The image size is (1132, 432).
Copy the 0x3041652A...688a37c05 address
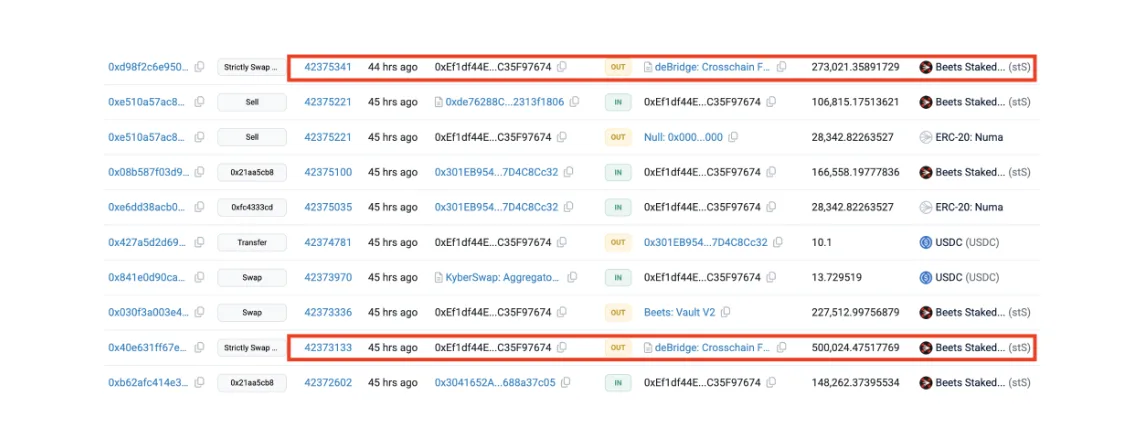coord(565,383)
